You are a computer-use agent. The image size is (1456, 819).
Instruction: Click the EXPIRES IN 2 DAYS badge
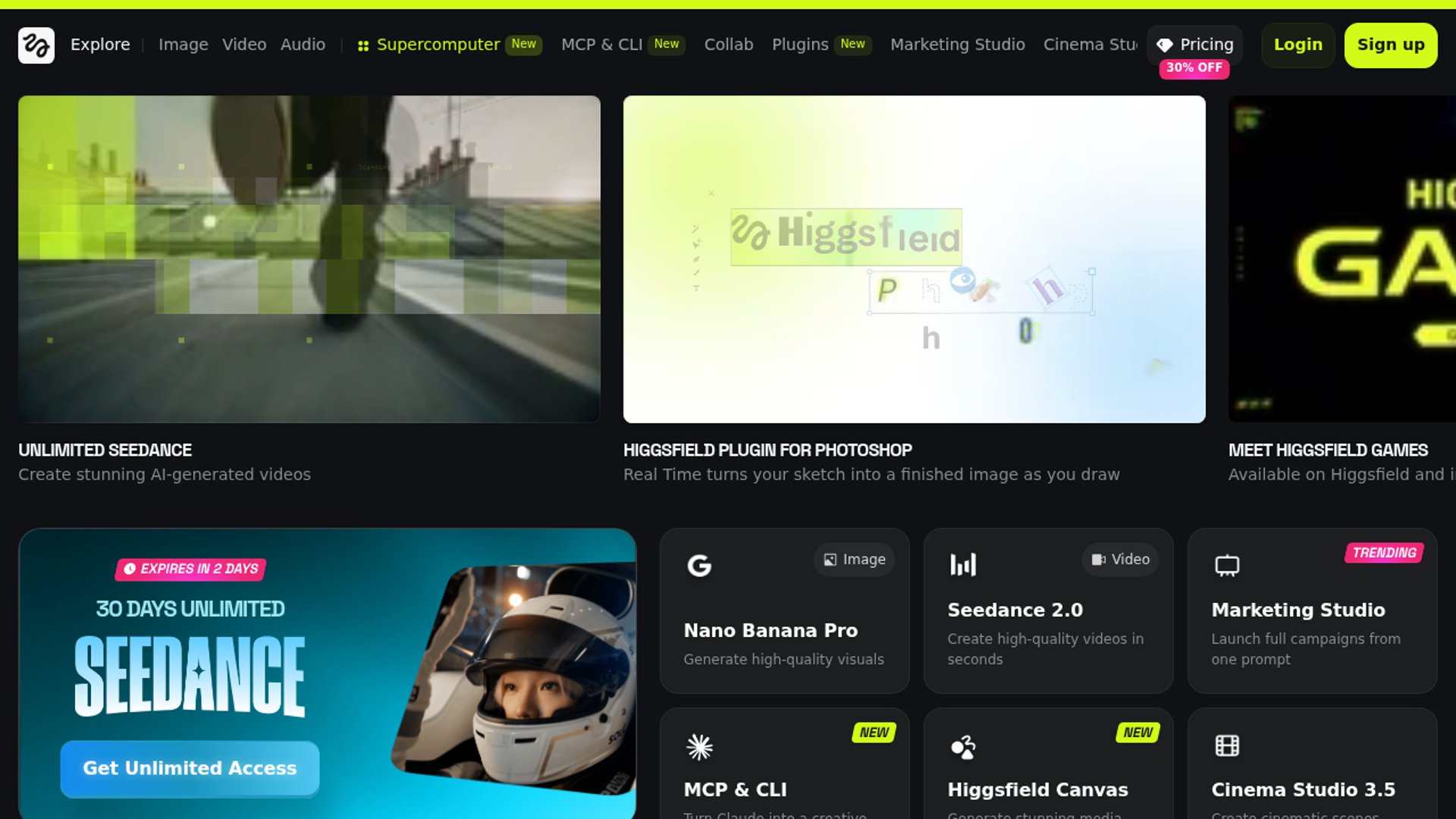coord(190,569)
